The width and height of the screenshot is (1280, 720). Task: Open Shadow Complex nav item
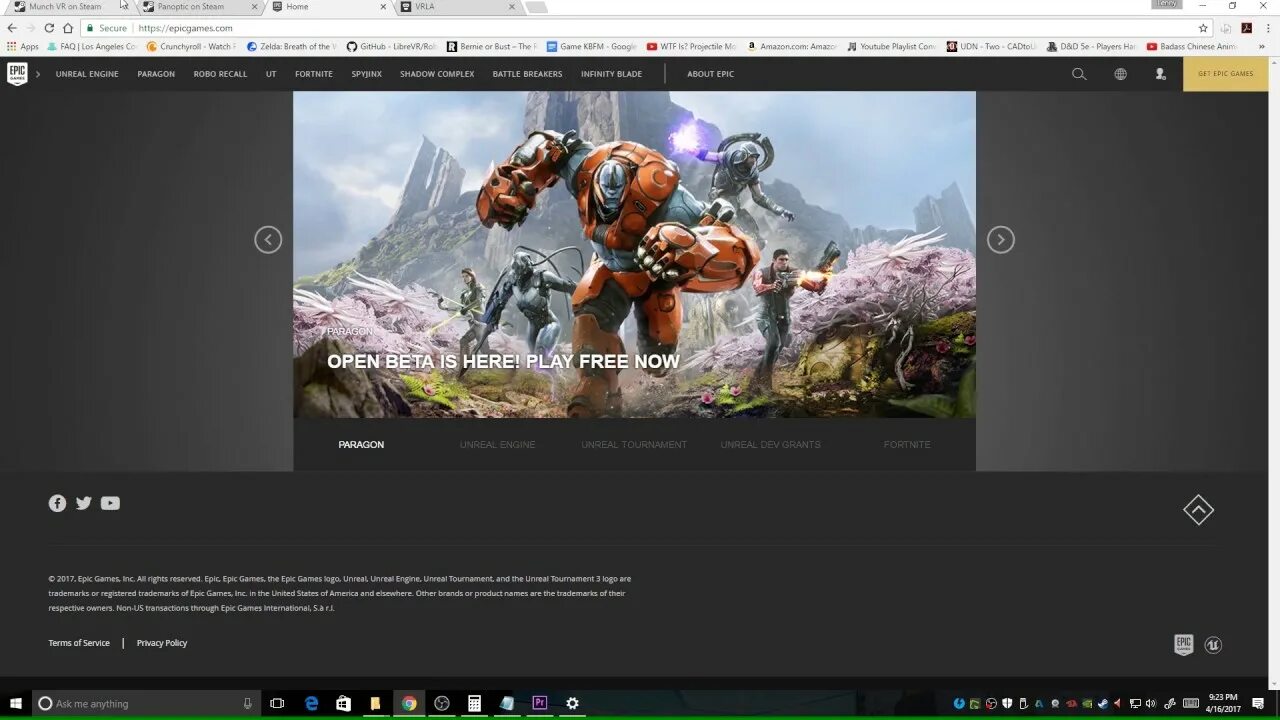437,74
